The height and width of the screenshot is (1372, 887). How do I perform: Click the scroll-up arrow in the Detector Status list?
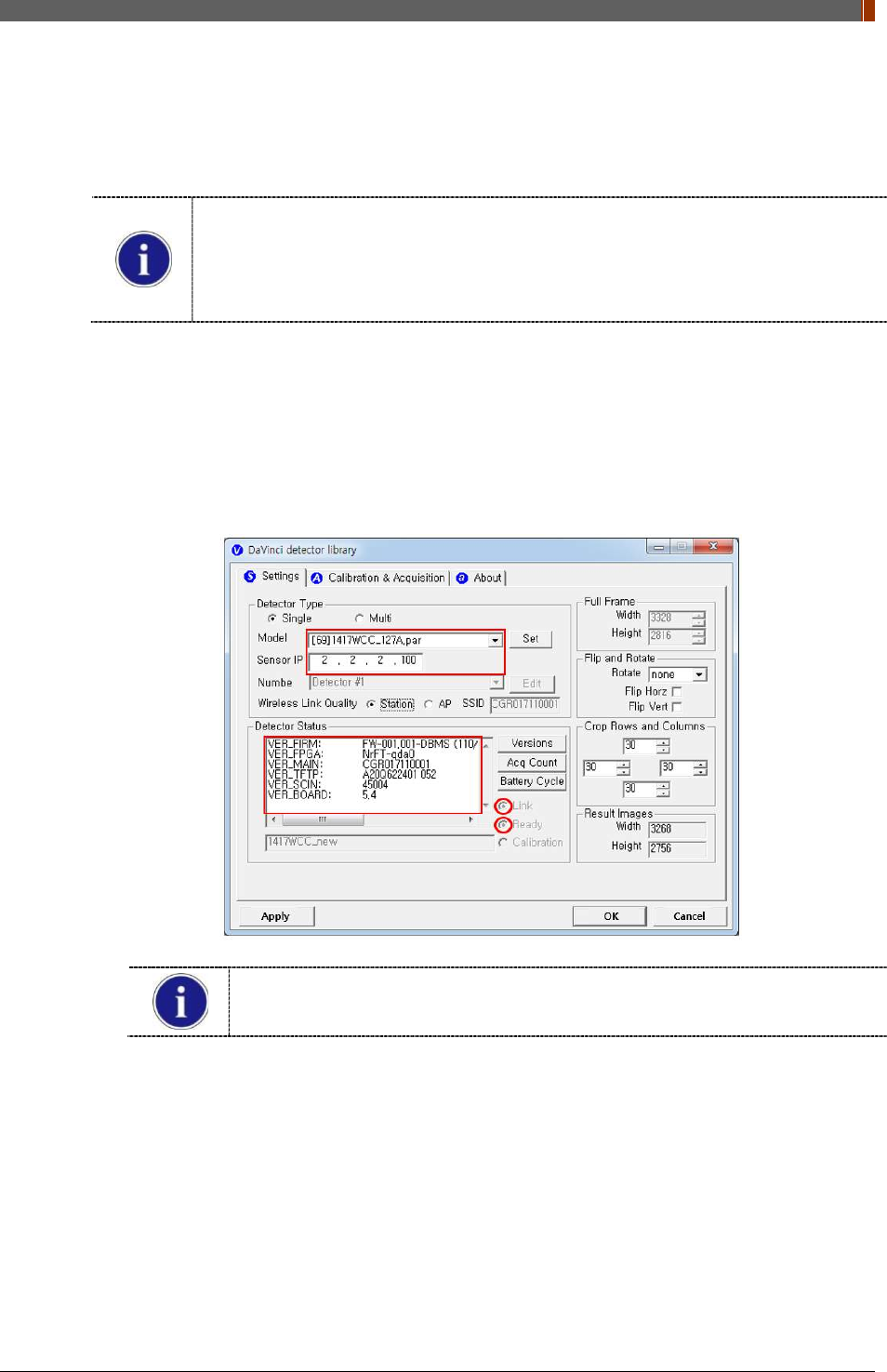click(x=486, y=746)
